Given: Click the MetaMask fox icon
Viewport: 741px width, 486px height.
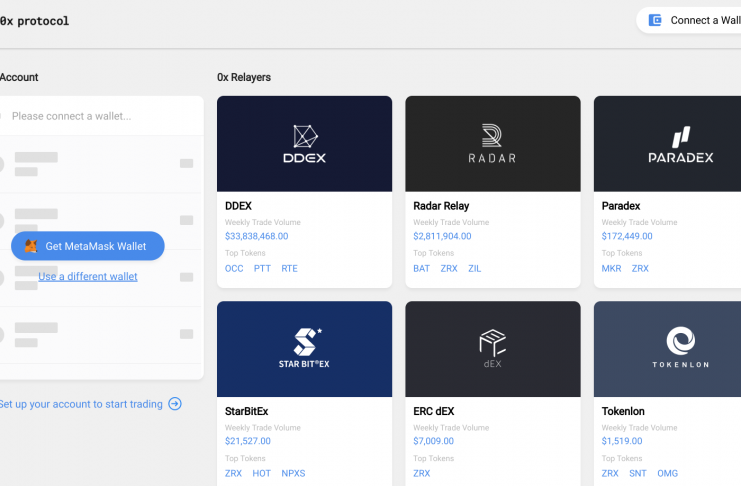Looking at the screenshot, I should [x=31, y=246].
